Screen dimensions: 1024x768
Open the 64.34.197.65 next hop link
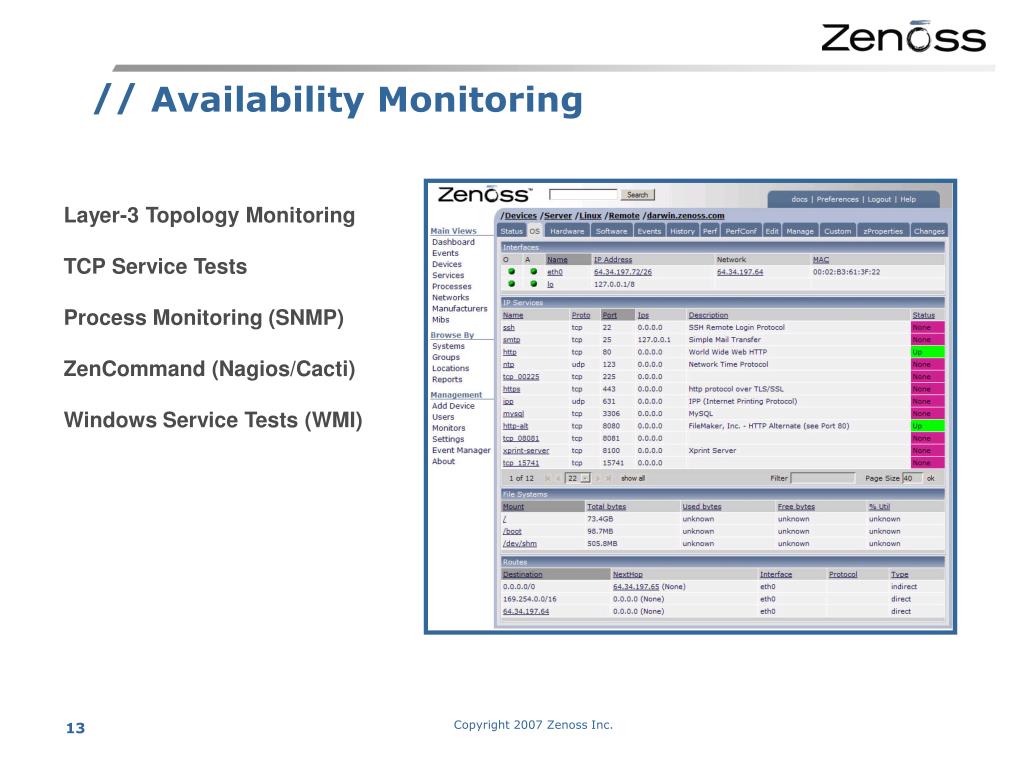coord(635,587)
